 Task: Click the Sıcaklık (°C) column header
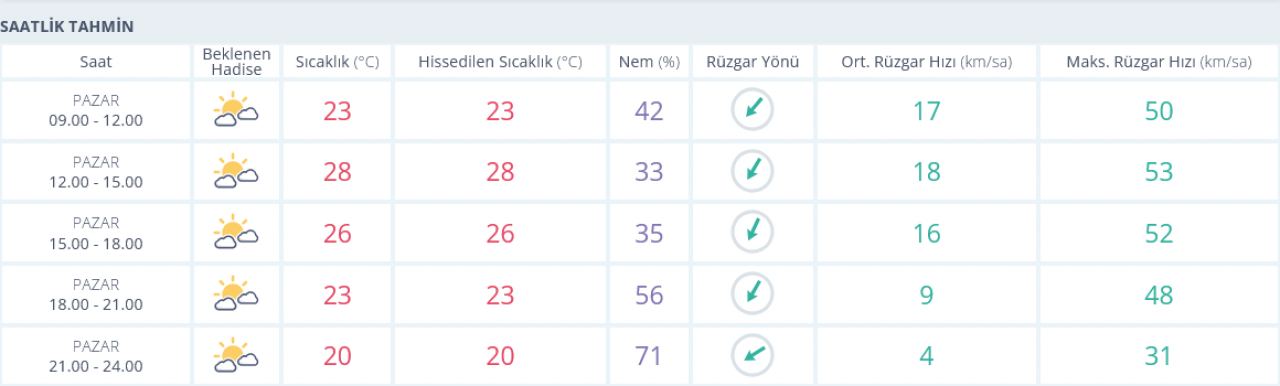pyautogui.click(x=337, y=61)
